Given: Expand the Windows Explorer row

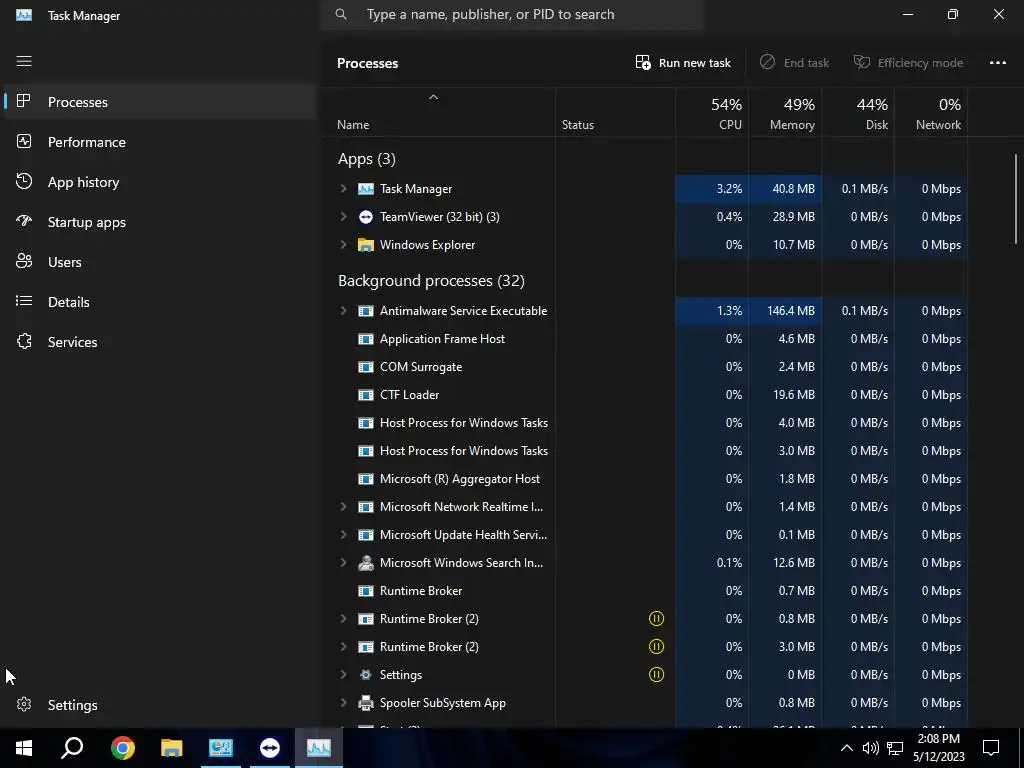Looking at the screenshot, I should pos(344,245).
